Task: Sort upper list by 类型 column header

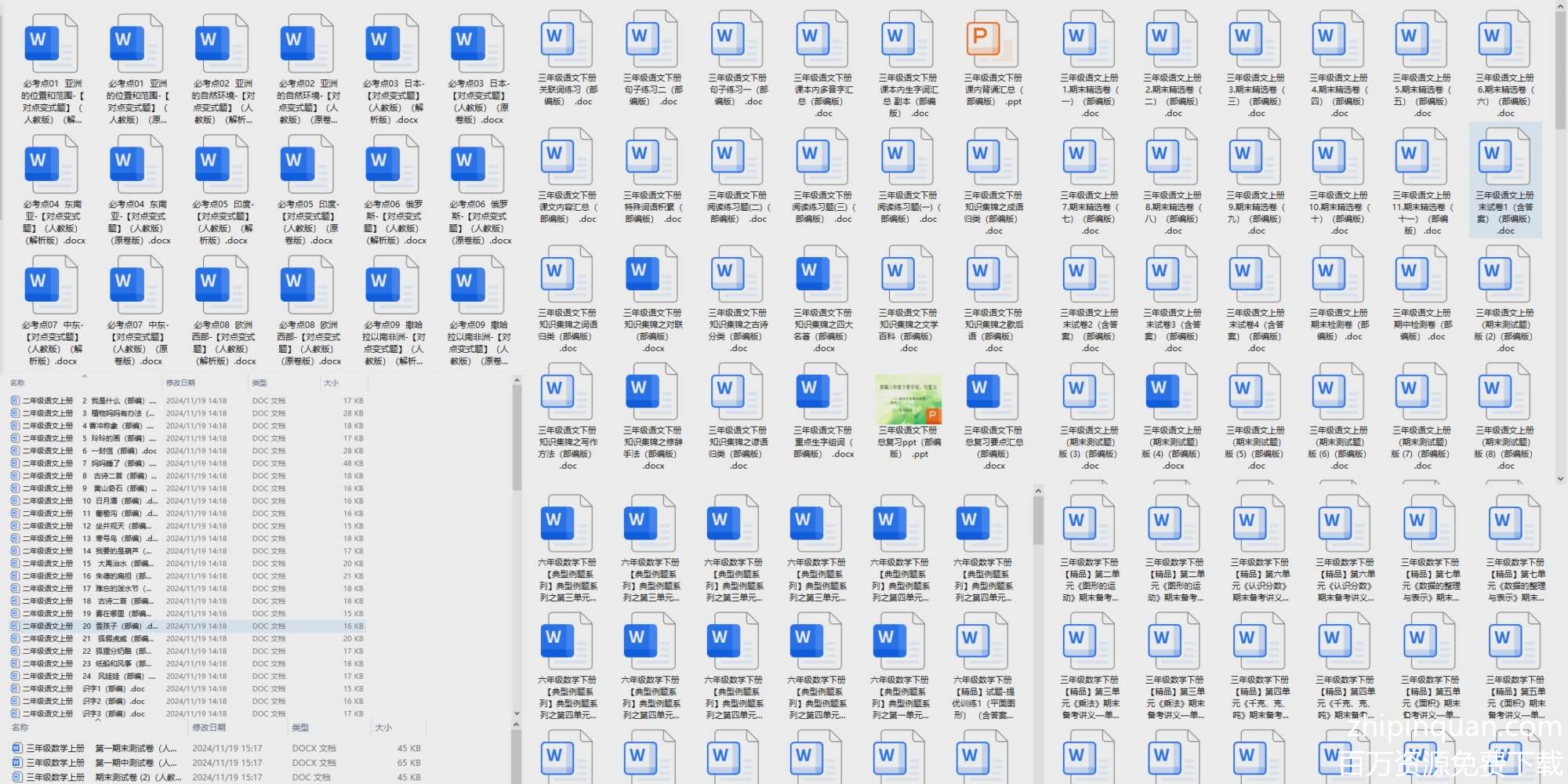Action: (x=260, y=383)
